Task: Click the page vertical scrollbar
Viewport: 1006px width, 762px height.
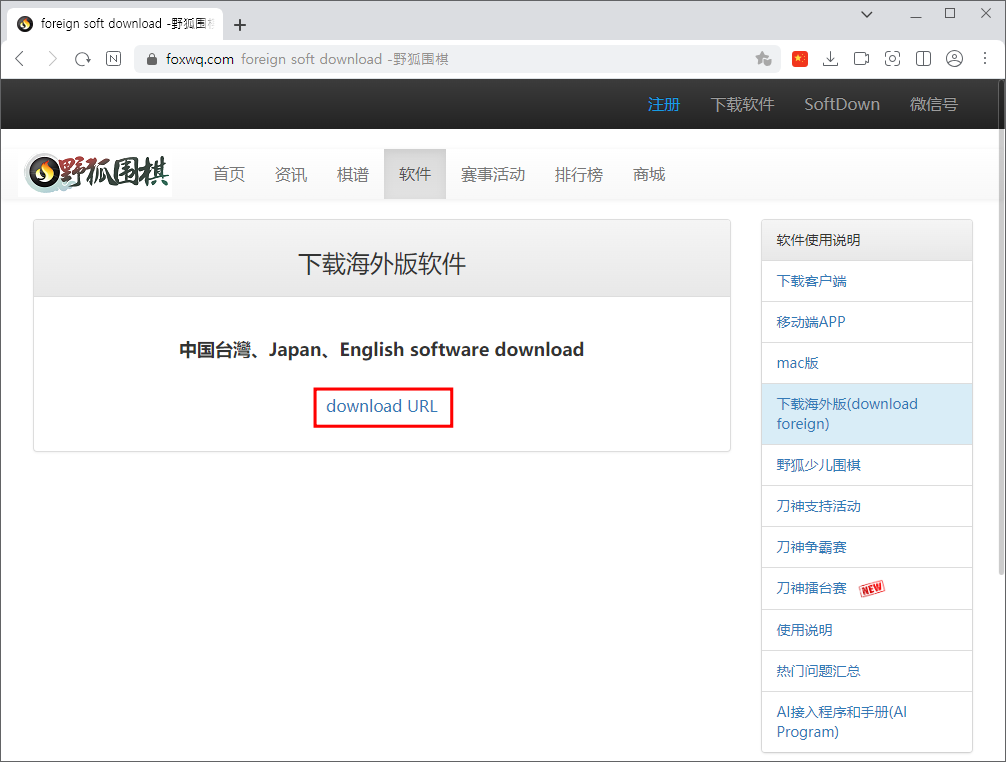Action: click(x=1001, y=327)
